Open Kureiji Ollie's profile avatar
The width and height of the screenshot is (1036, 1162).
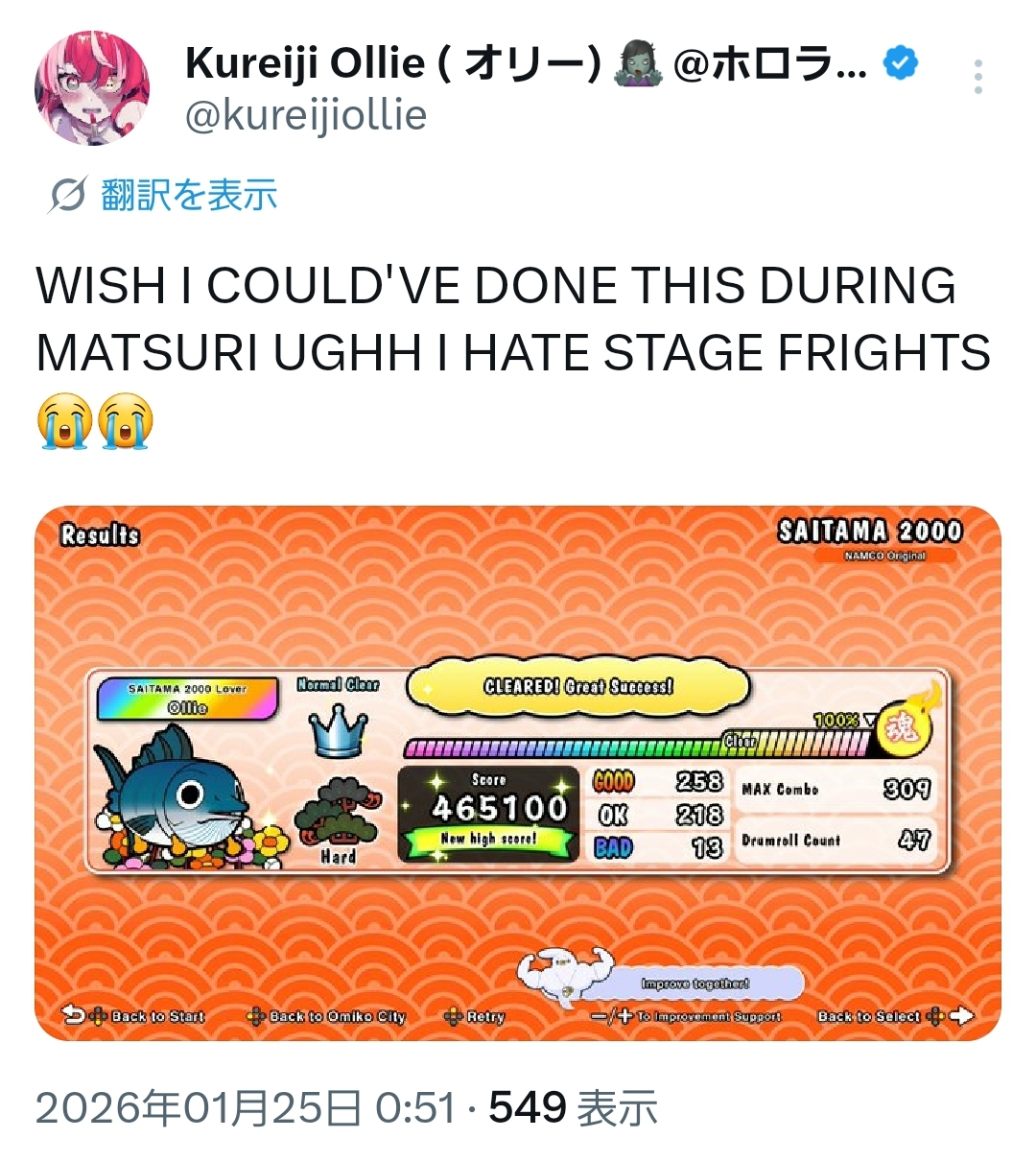tap(92, 87)
